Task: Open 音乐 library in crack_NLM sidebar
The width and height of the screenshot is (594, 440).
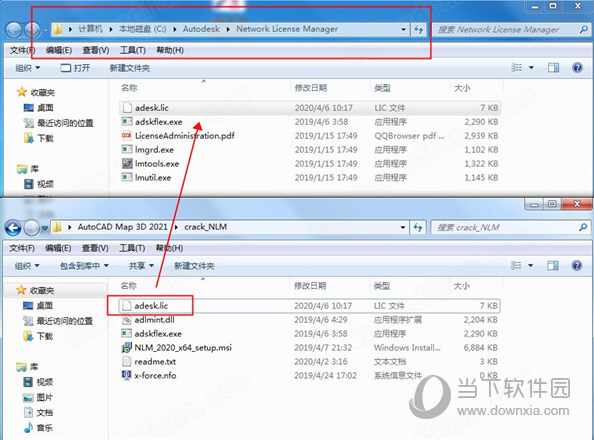Action: coord(38,428)
